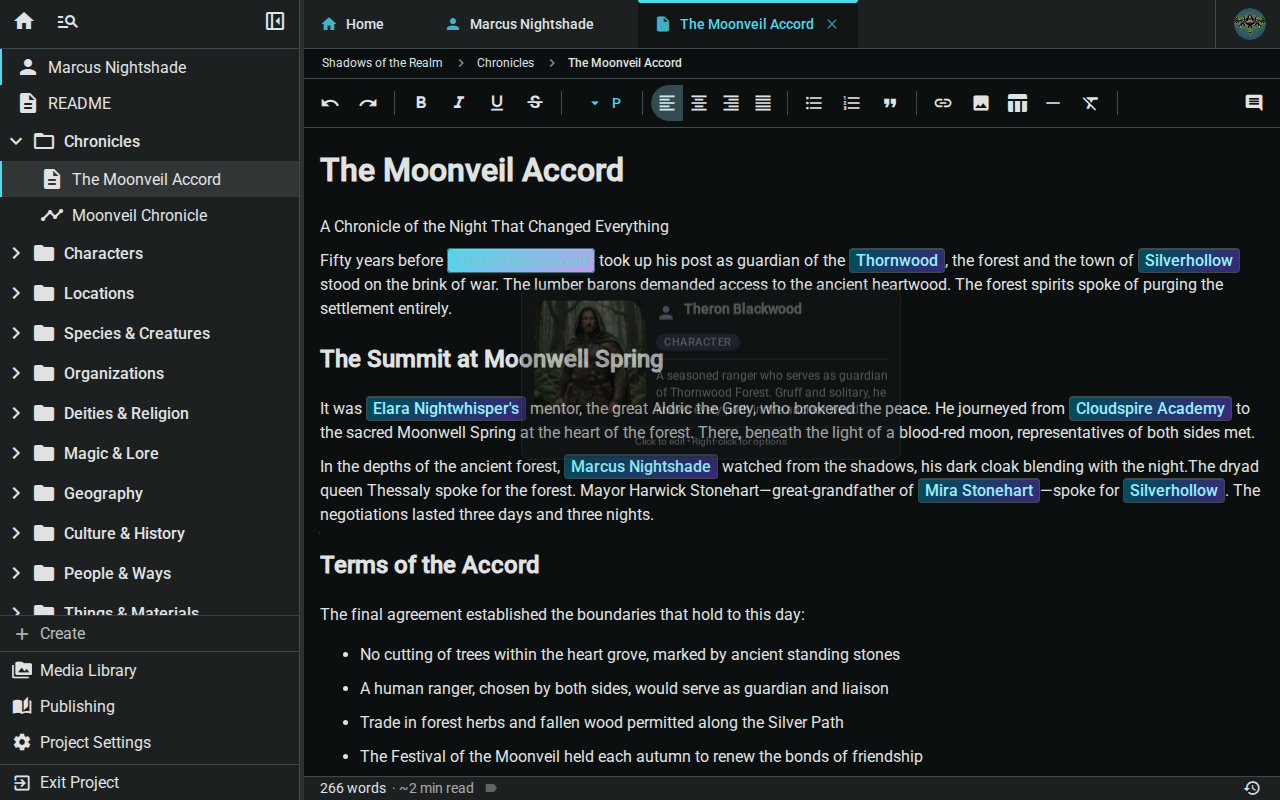Open the Moonveil Chronicle timeline
This screenshot has height=800, width=1280.
150,215
